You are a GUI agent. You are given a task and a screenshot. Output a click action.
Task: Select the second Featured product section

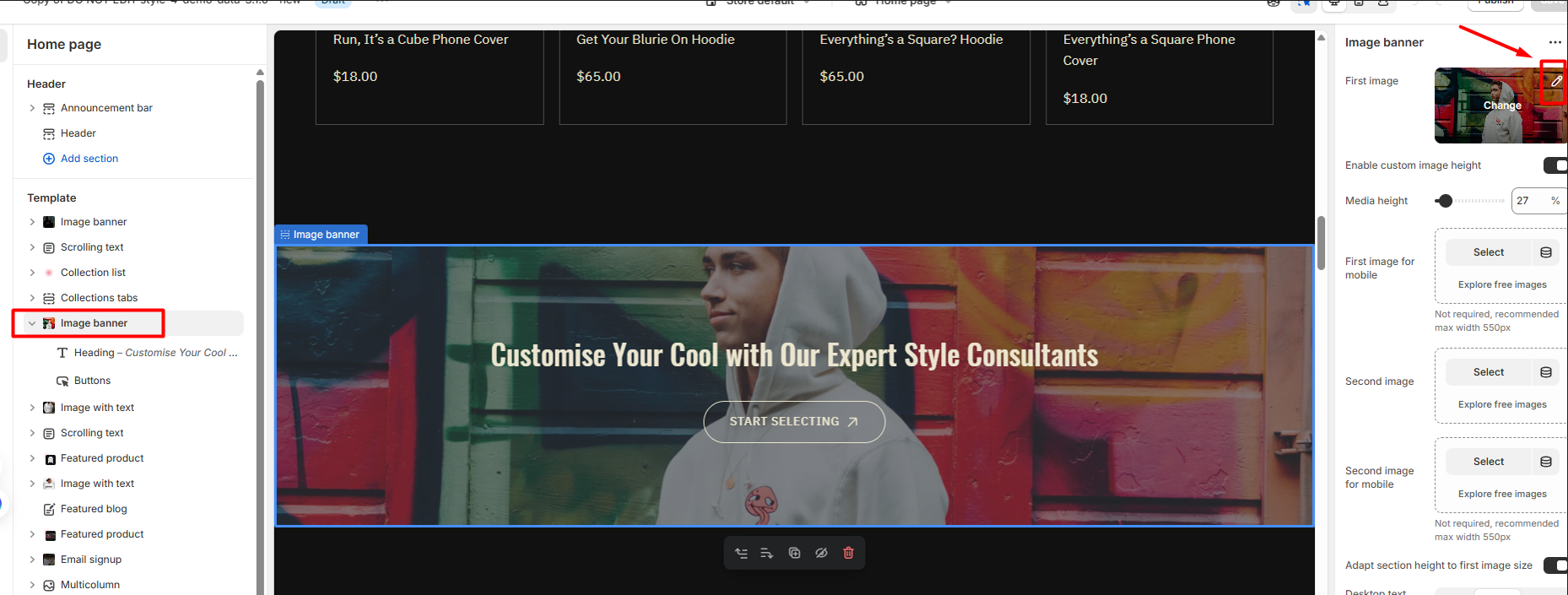pos(135,534)
